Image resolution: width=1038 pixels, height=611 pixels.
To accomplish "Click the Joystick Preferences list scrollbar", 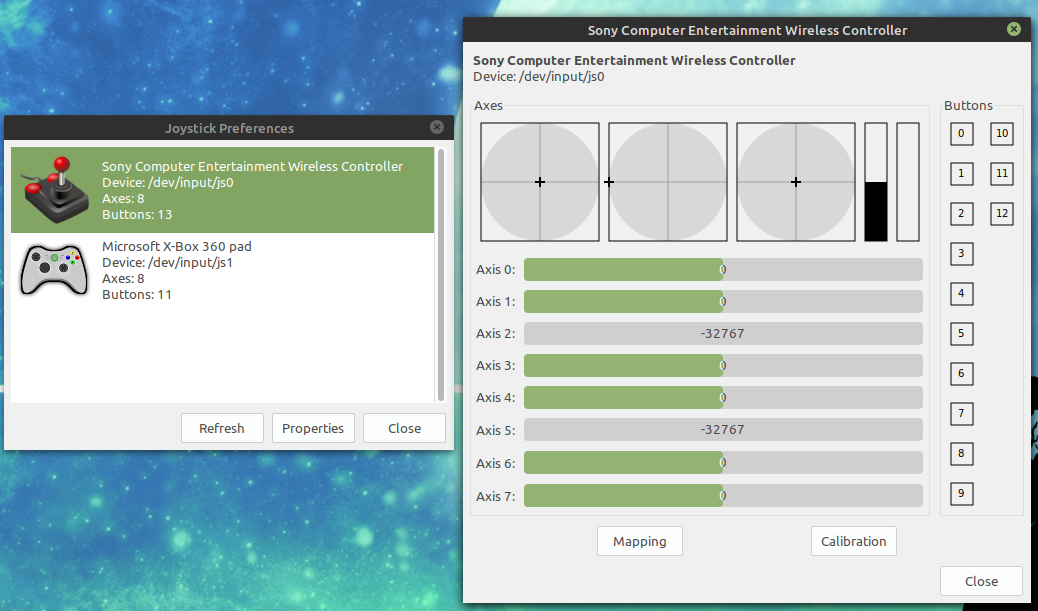I will tap(441, 275).
